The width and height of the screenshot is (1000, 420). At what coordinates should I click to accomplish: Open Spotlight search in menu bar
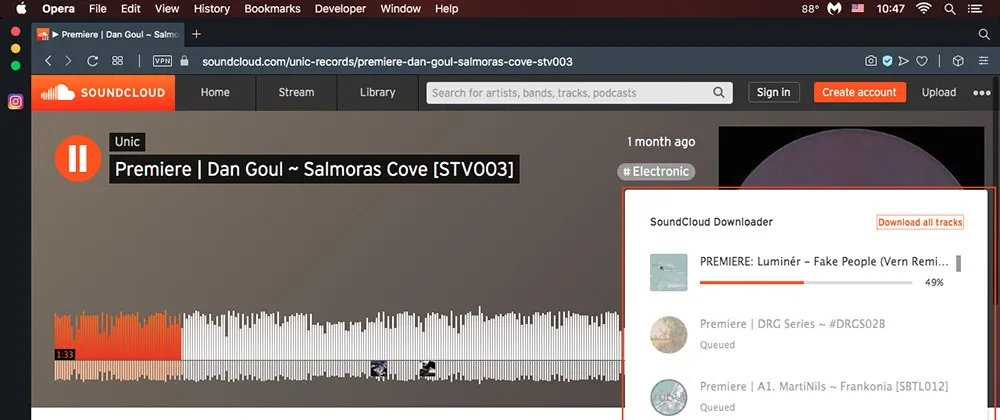(950, 9)
